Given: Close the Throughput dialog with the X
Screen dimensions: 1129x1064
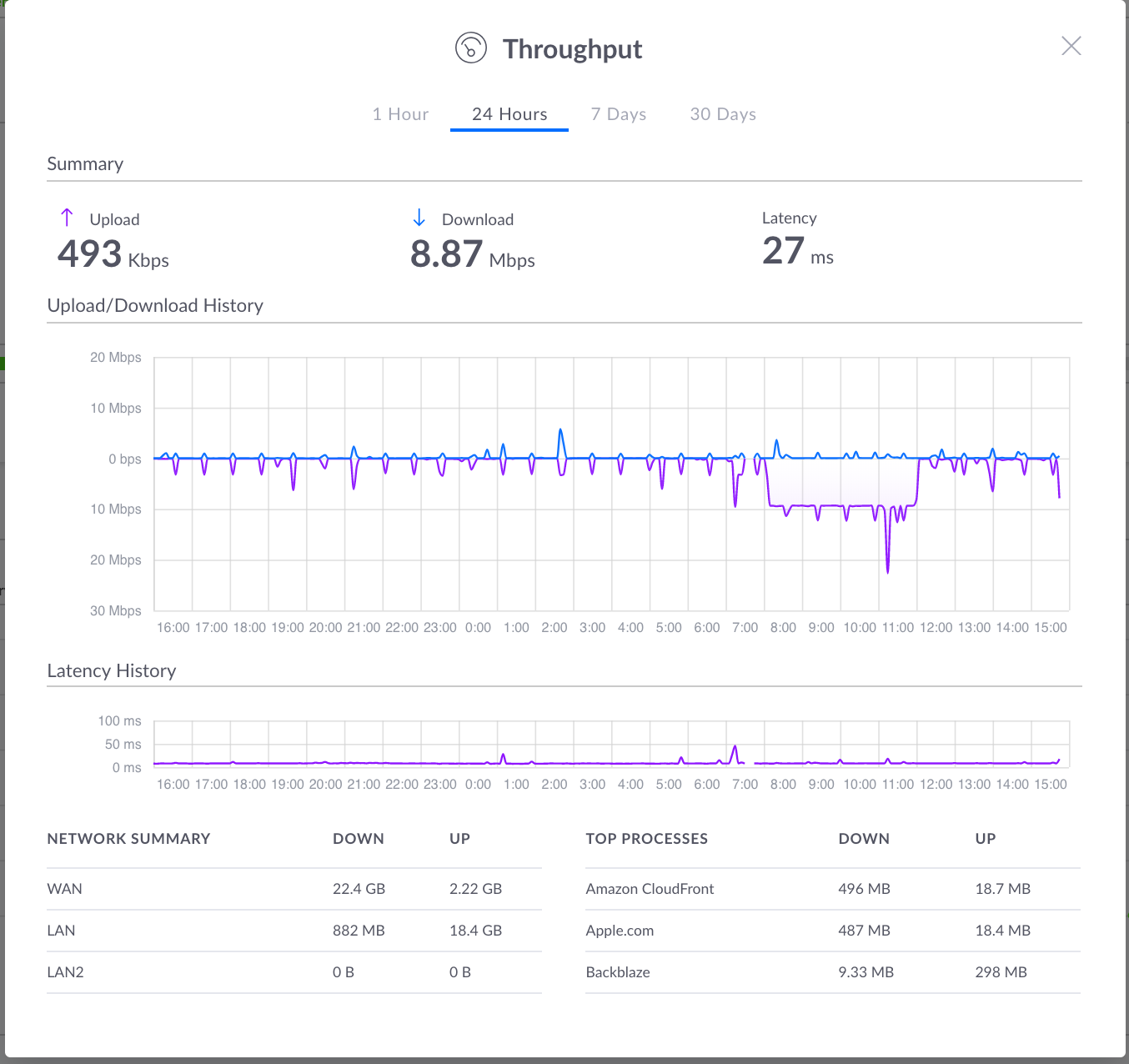Looking at the screenshot, I should [x=1071, y=46].
